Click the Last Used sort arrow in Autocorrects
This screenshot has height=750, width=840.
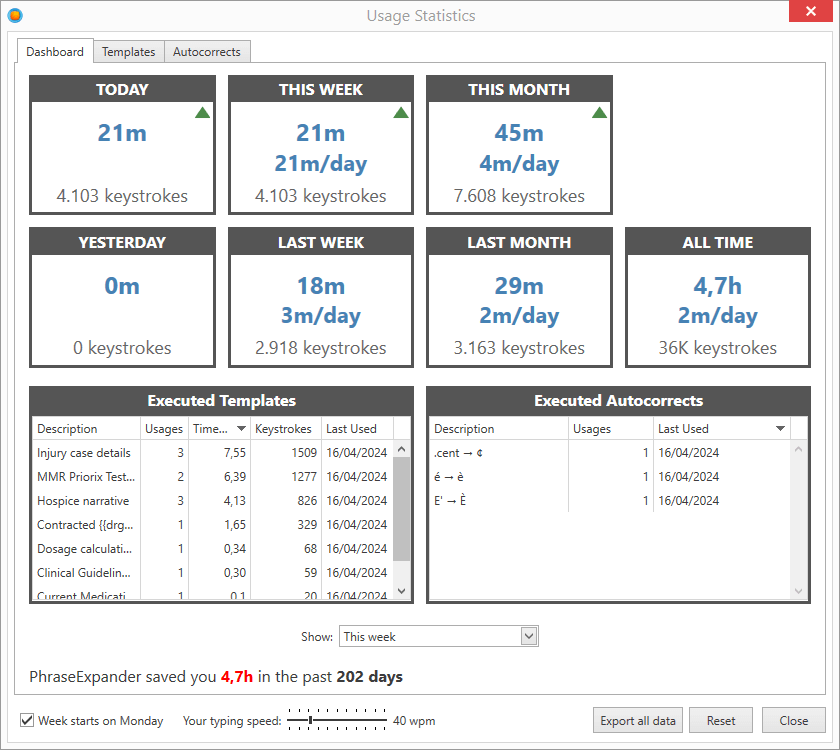[x=780, y=429]
